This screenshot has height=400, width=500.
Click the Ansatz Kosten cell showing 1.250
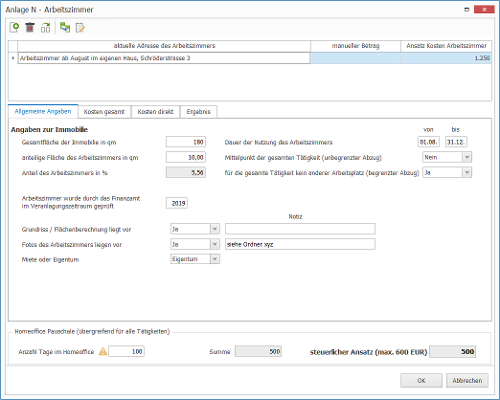click(x=446, y=58)
